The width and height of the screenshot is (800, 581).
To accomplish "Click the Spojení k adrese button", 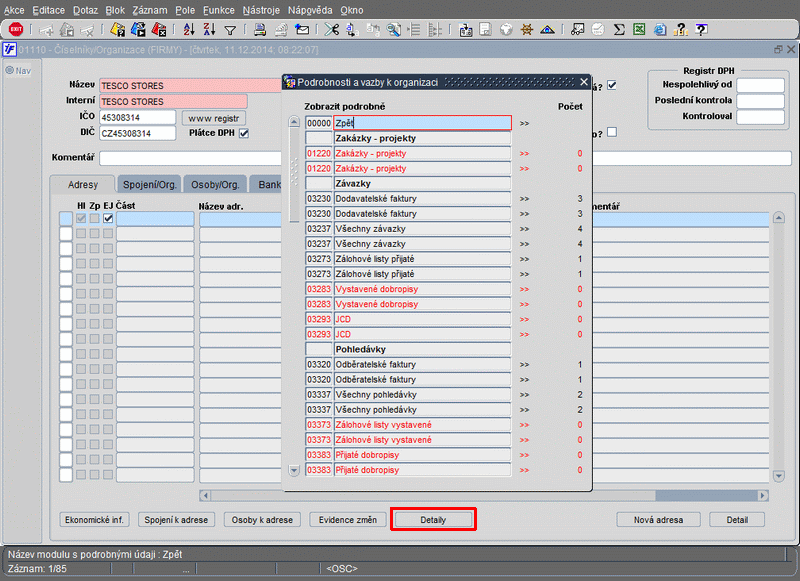I will tap(176, 520).
